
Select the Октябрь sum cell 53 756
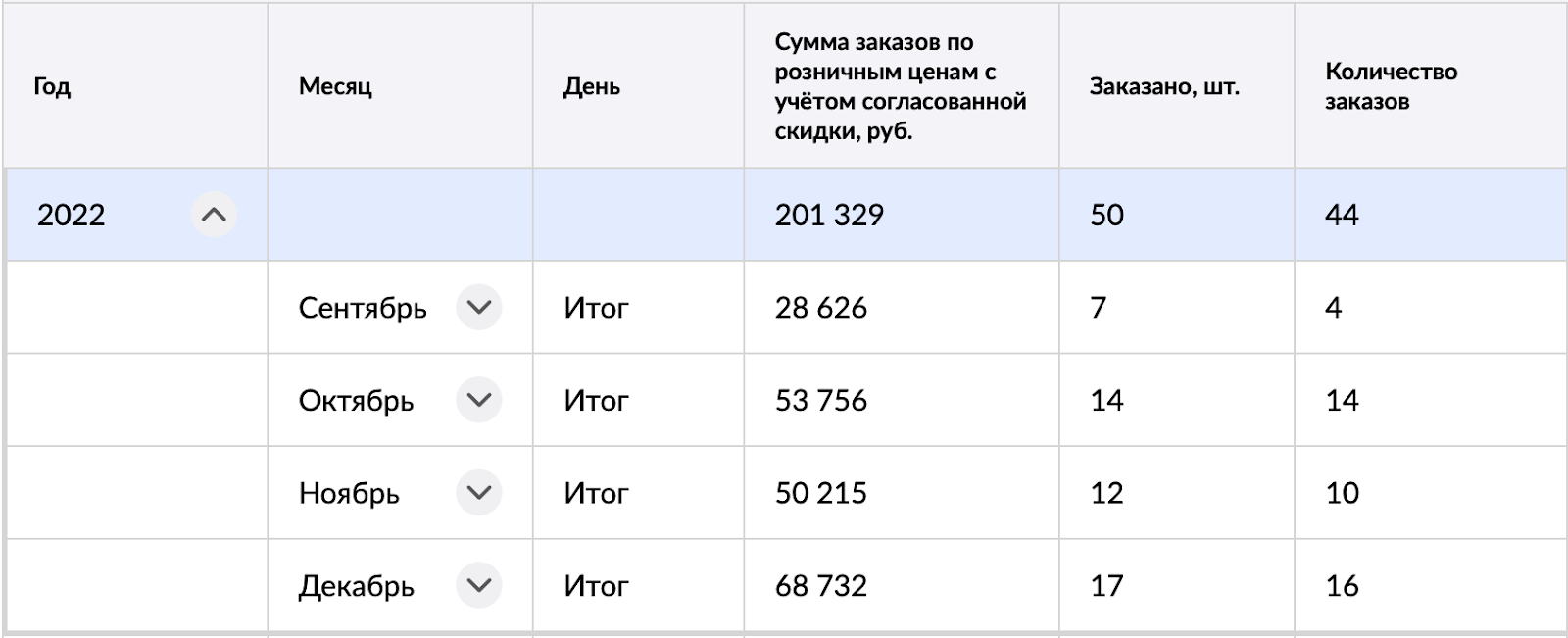(x=821, y=400)
